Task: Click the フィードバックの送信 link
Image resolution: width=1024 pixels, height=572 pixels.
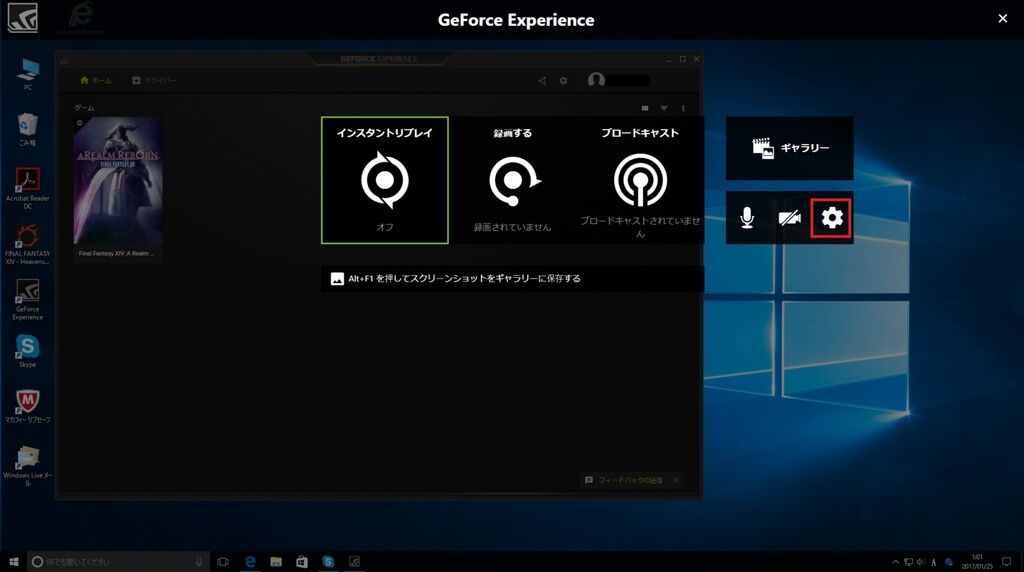Action: coord(630,480)
